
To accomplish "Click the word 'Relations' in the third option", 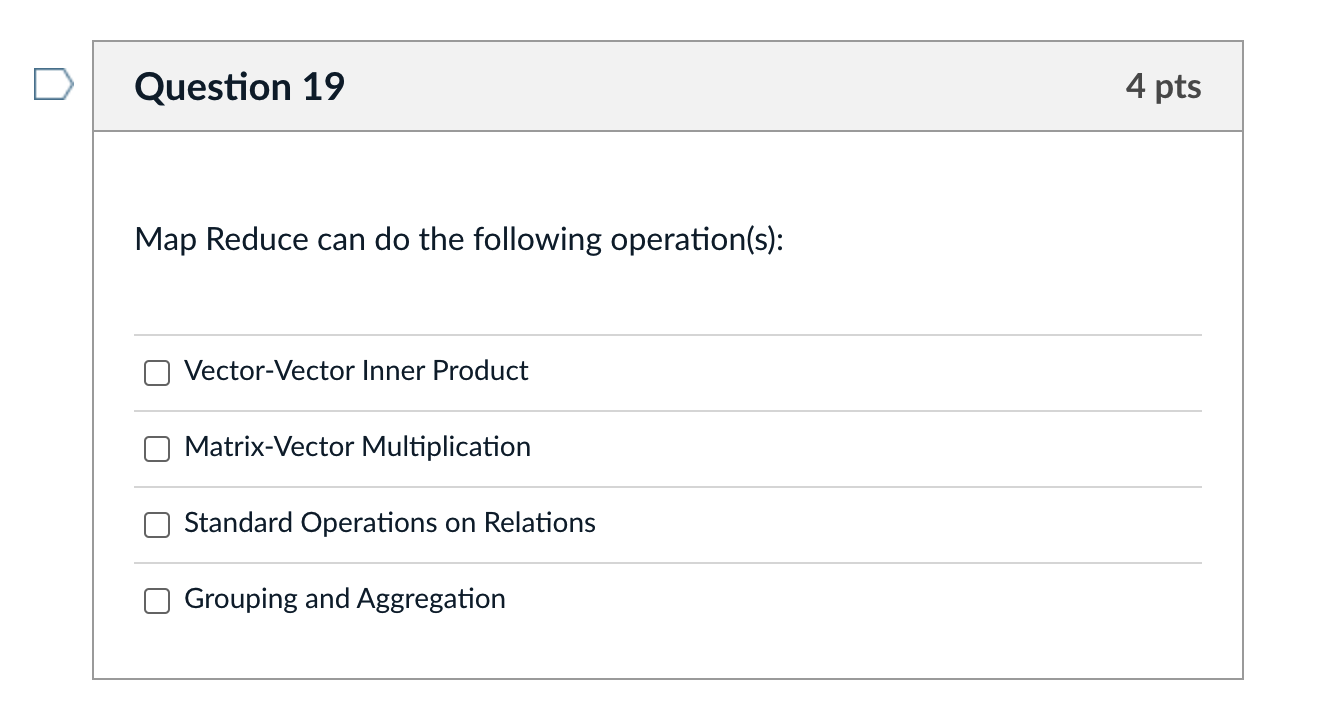I will 540,523.
